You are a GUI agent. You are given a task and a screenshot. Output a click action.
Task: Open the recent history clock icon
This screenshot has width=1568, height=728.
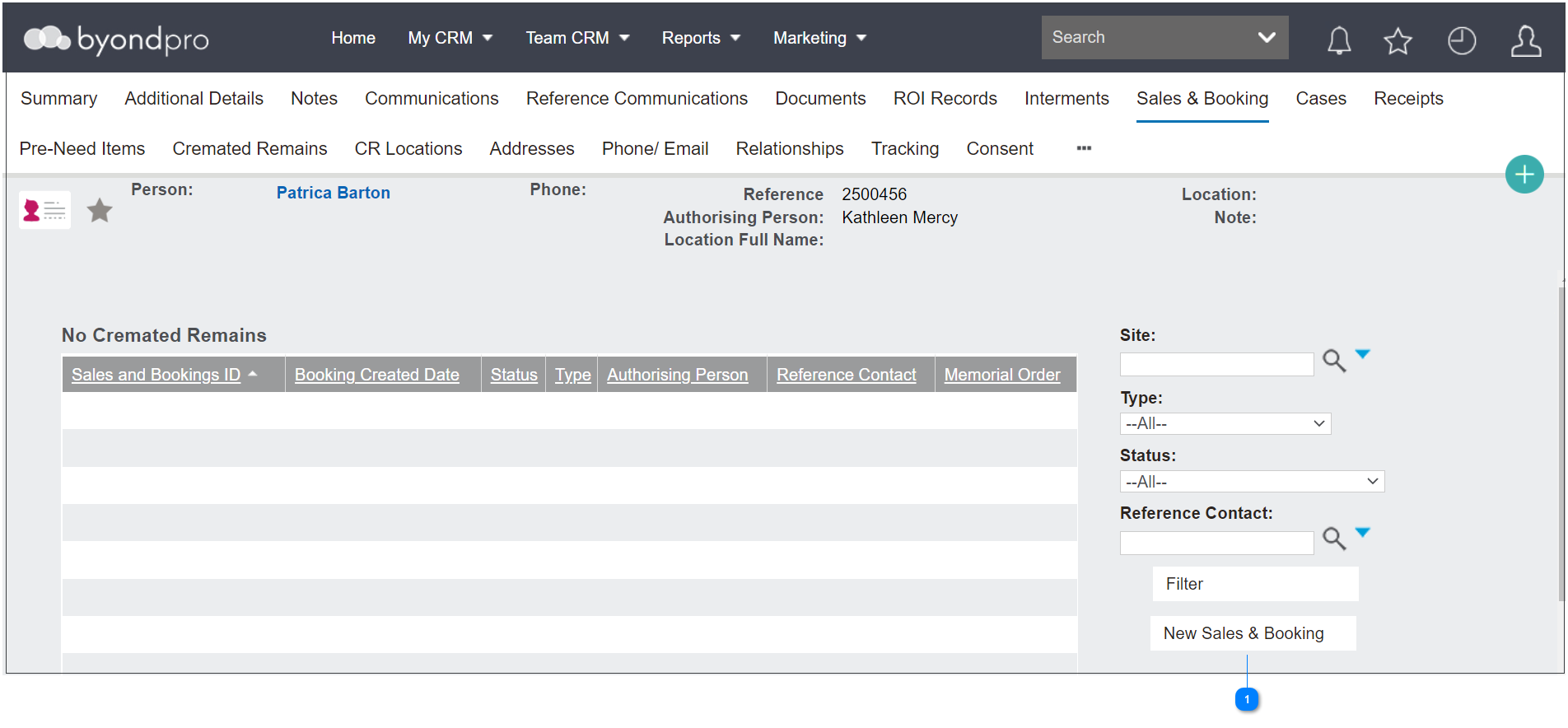(x=1462, y=40)
